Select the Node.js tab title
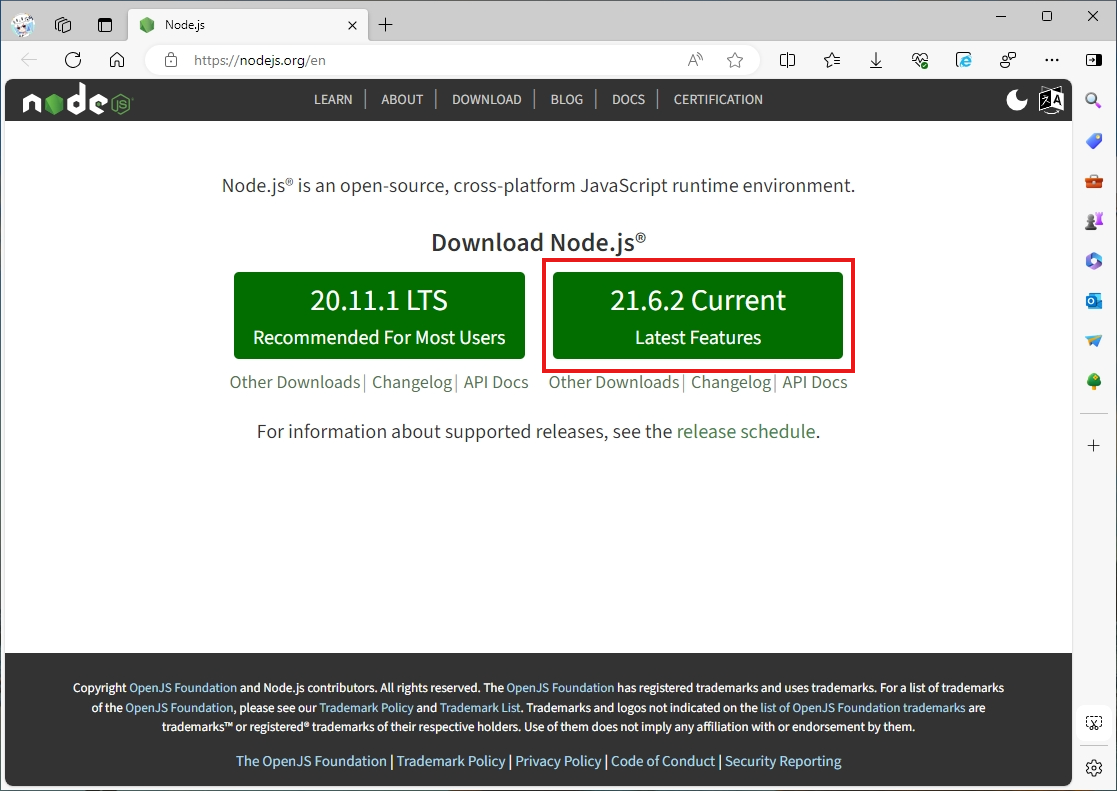This screenshot has width=1117, height=791. pos(185,25)
